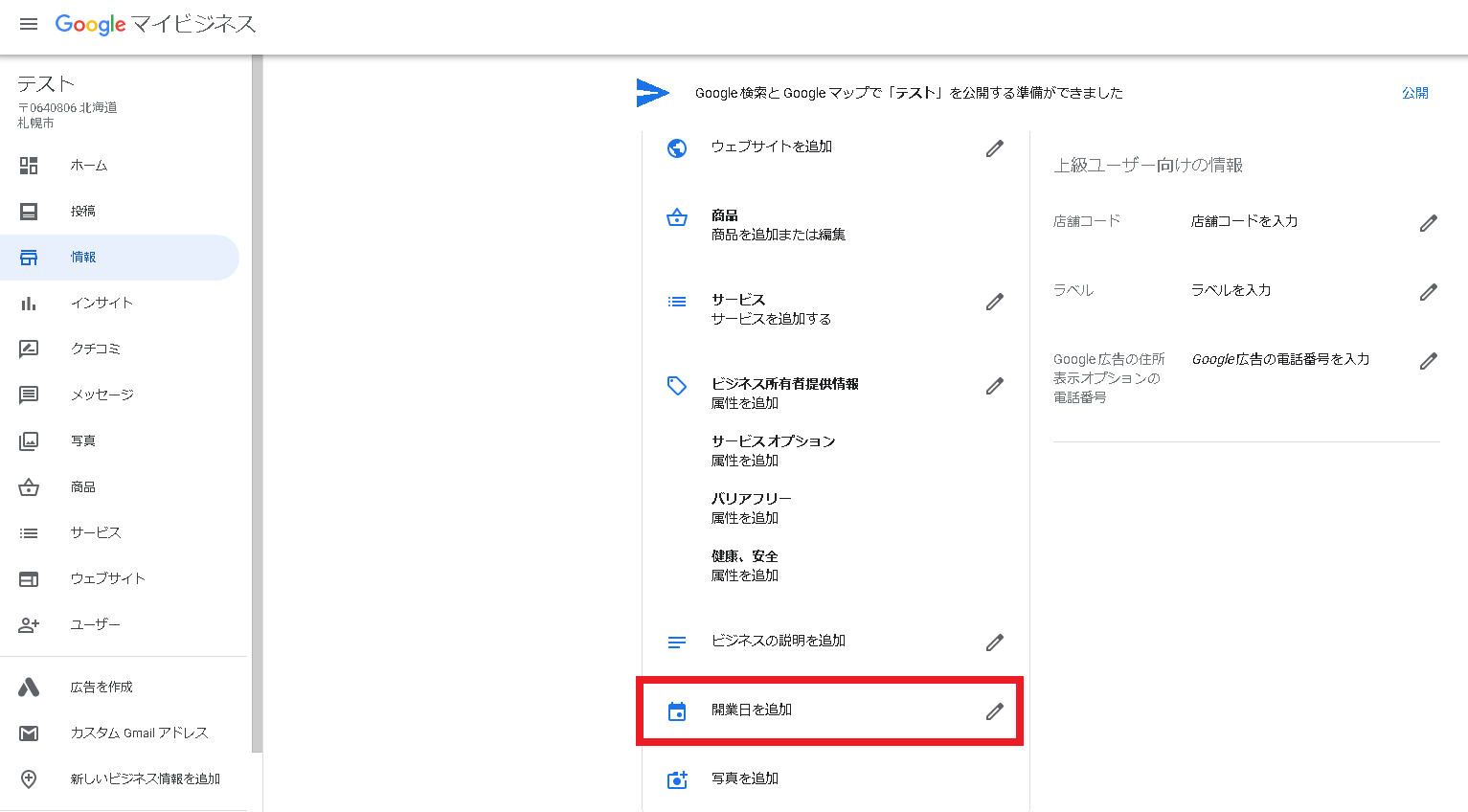
Task: Click 開業日を追加 text
Action: (751, 710)
